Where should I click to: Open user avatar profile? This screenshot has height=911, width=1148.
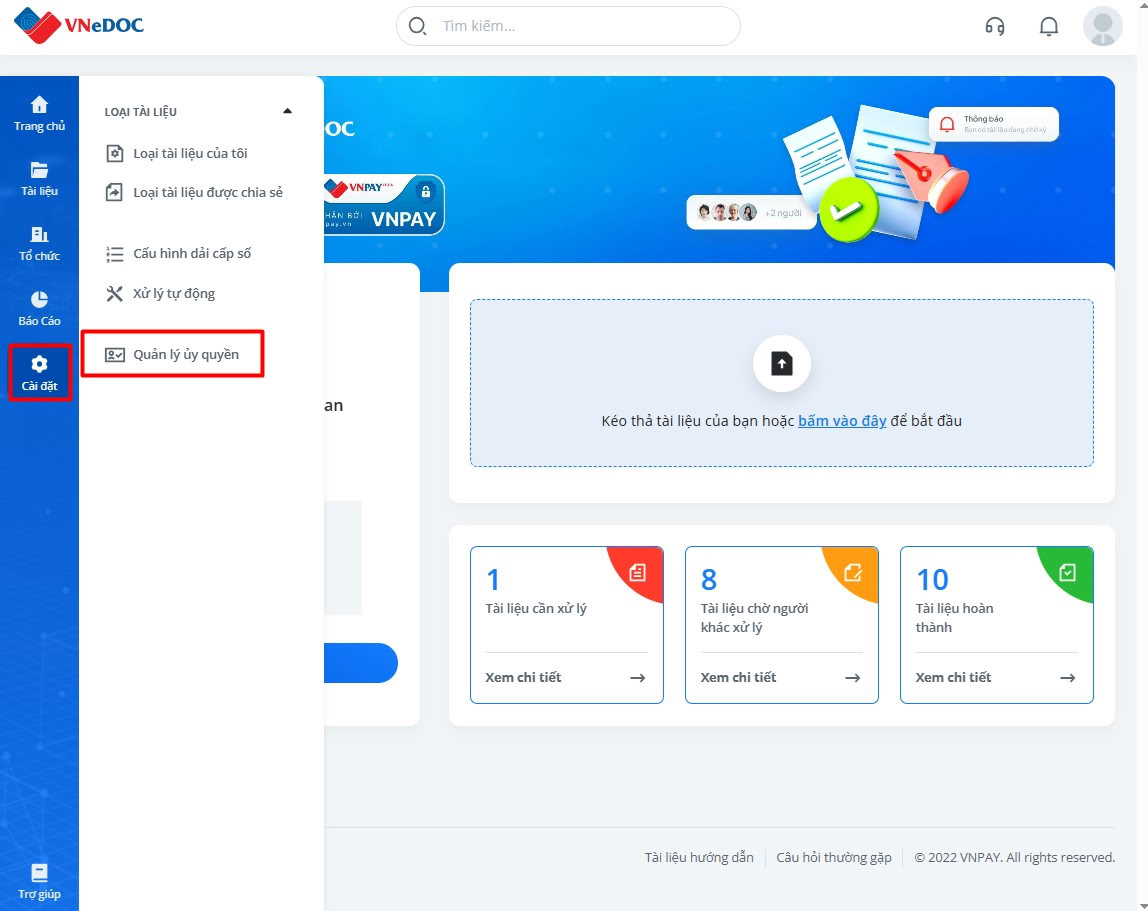1103,26
